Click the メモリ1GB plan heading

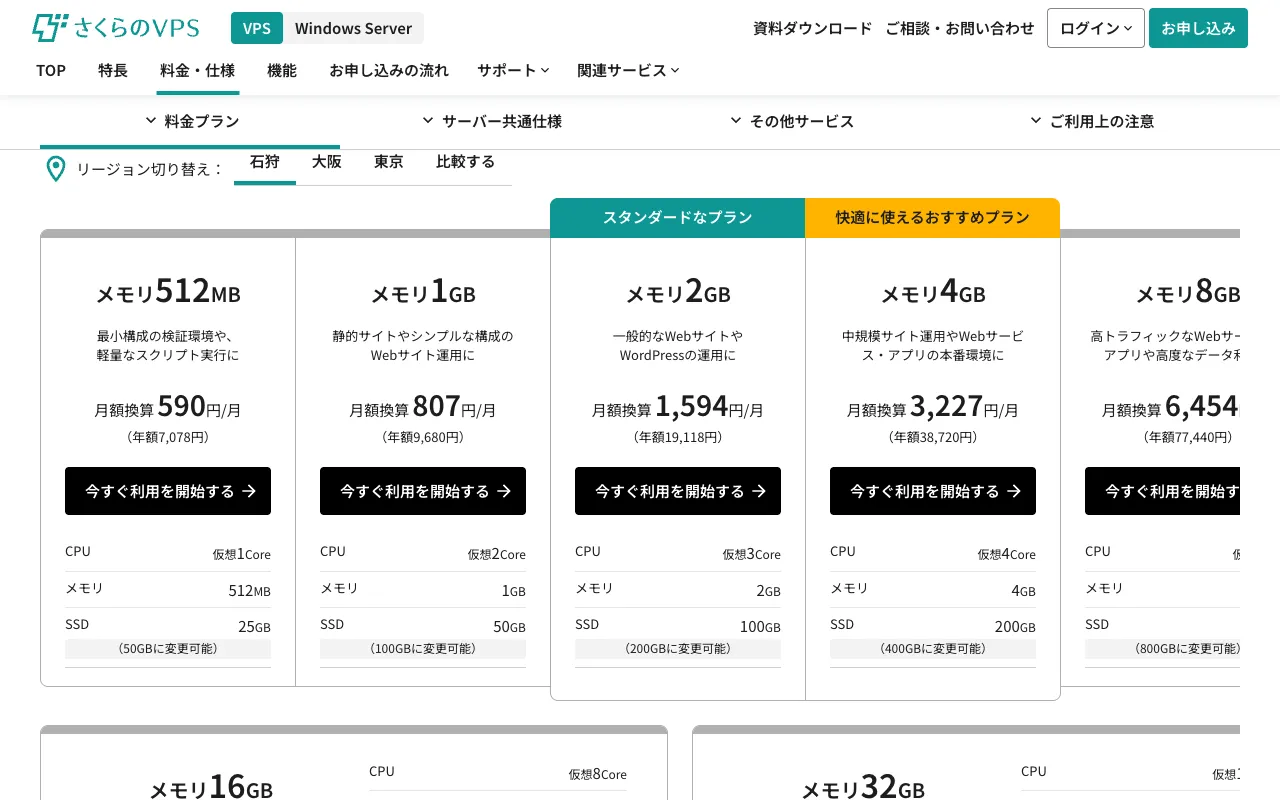(423, 292)
